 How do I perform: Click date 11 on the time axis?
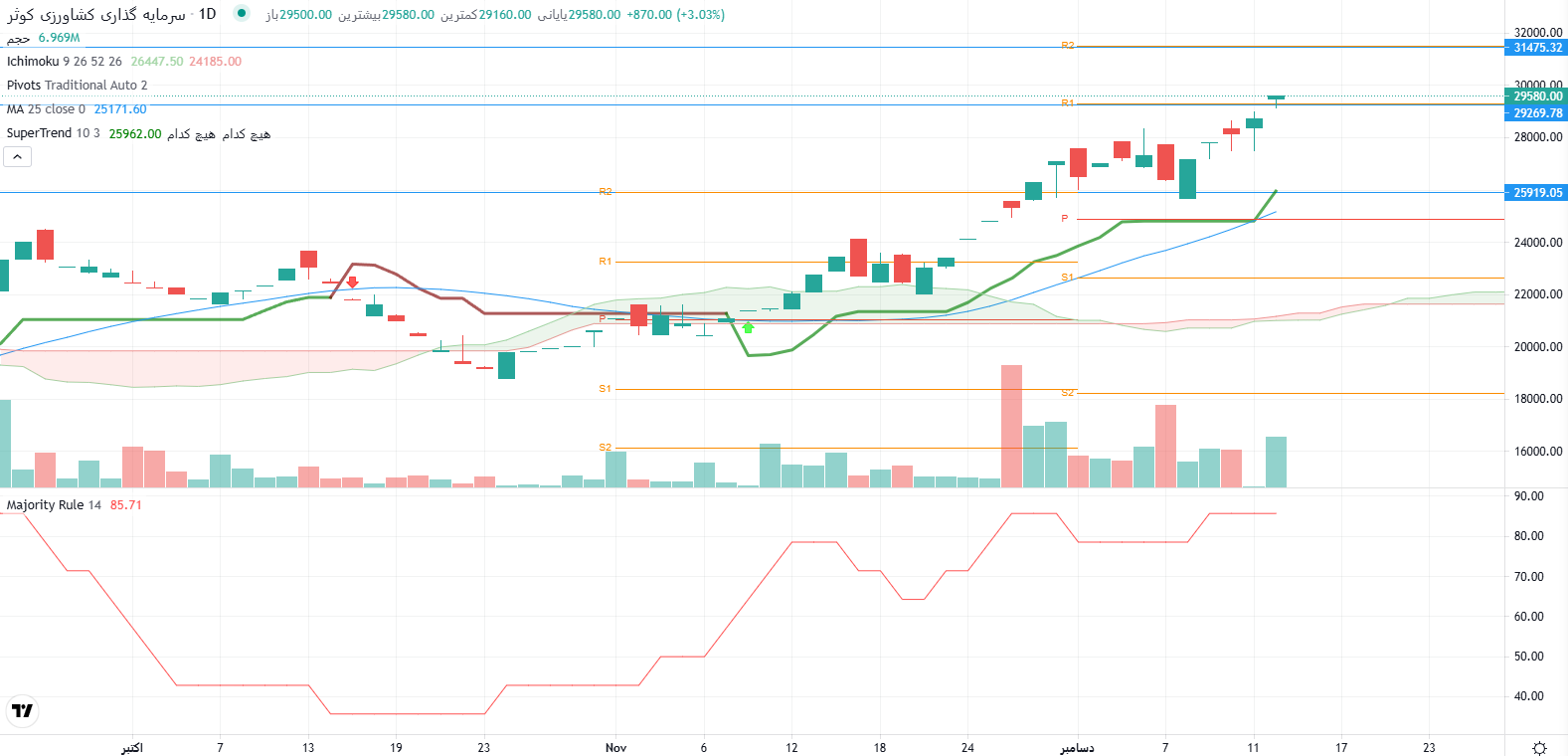[x=1253, y=748]
